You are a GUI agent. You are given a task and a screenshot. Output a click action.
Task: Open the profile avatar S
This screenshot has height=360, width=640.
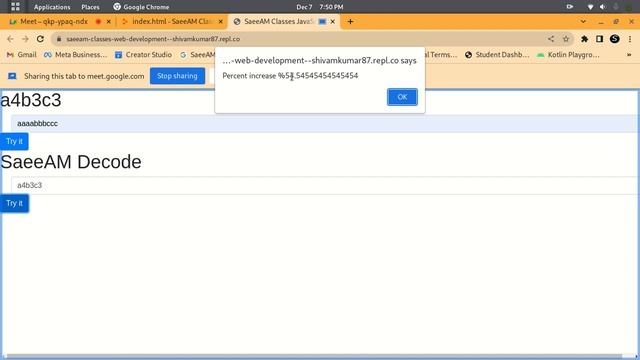615,39
